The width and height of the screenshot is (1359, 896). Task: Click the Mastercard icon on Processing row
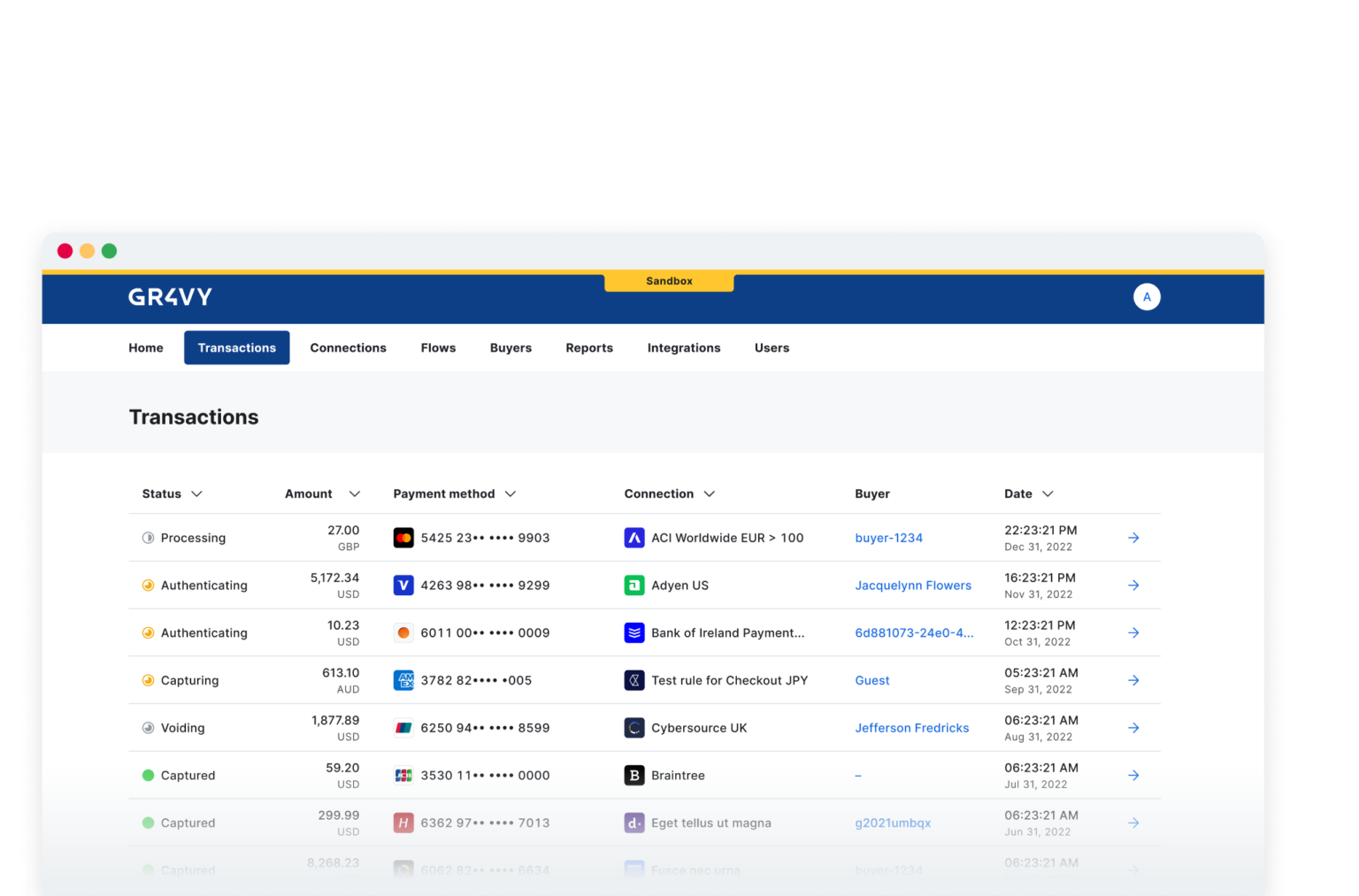(x=403, y=537)
